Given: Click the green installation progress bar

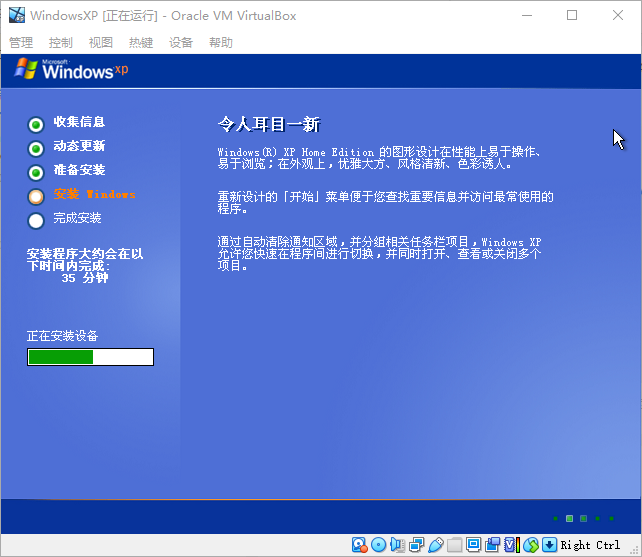Looking at the screenshot, I should (x=90, y=357).
